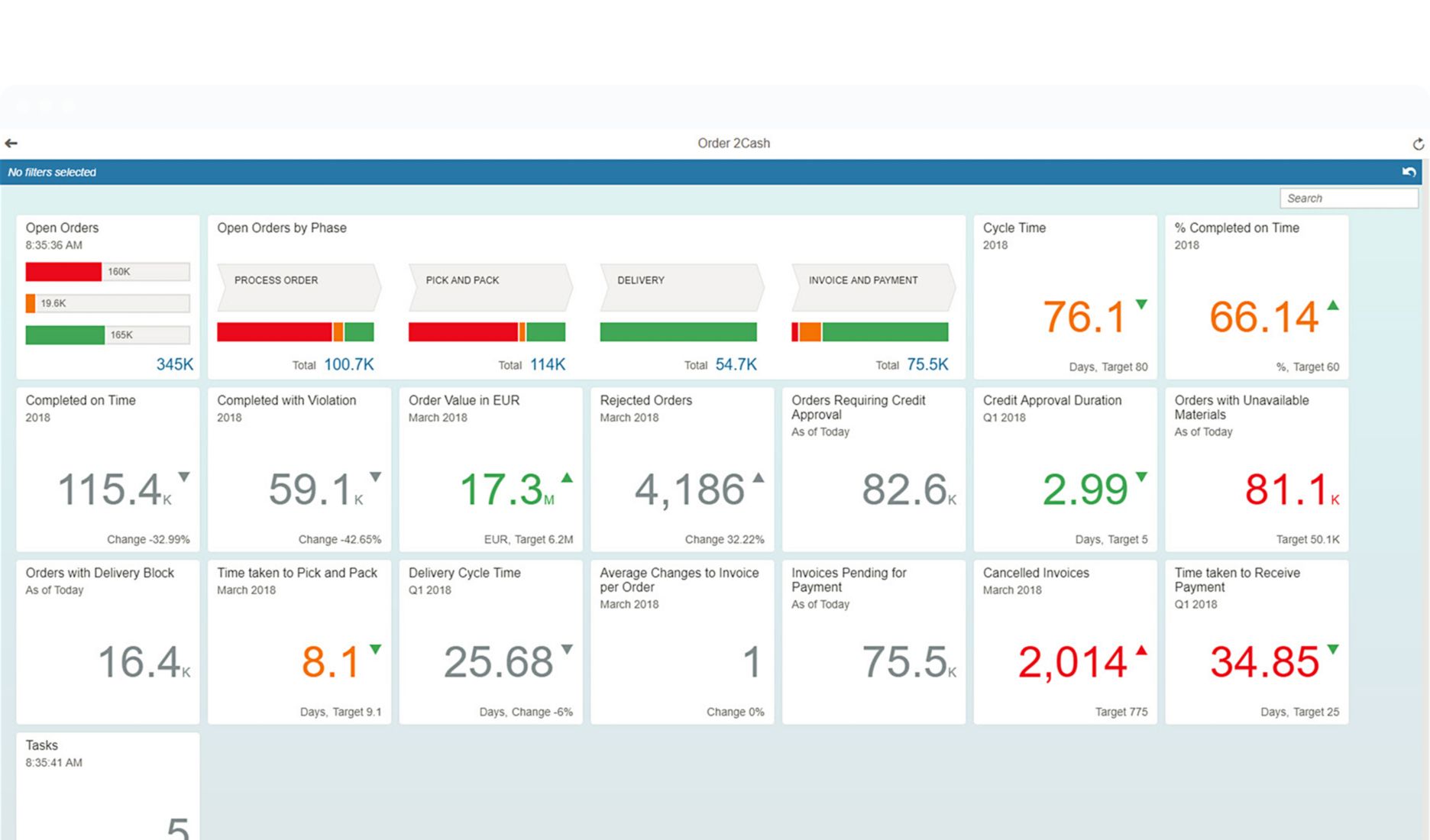Select the Process Order phase chevron
The width and height of the screenshot is (1430, 840).
click(299, 287)
